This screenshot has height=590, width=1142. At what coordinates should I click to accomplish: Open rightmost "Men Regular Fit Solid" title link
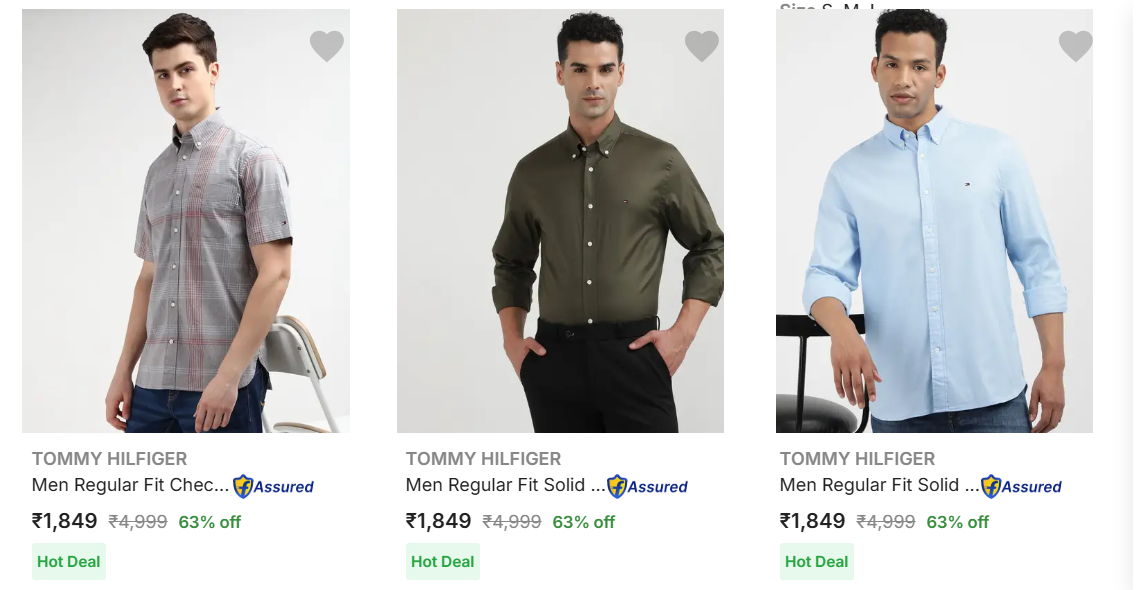(x=879, y=485)
